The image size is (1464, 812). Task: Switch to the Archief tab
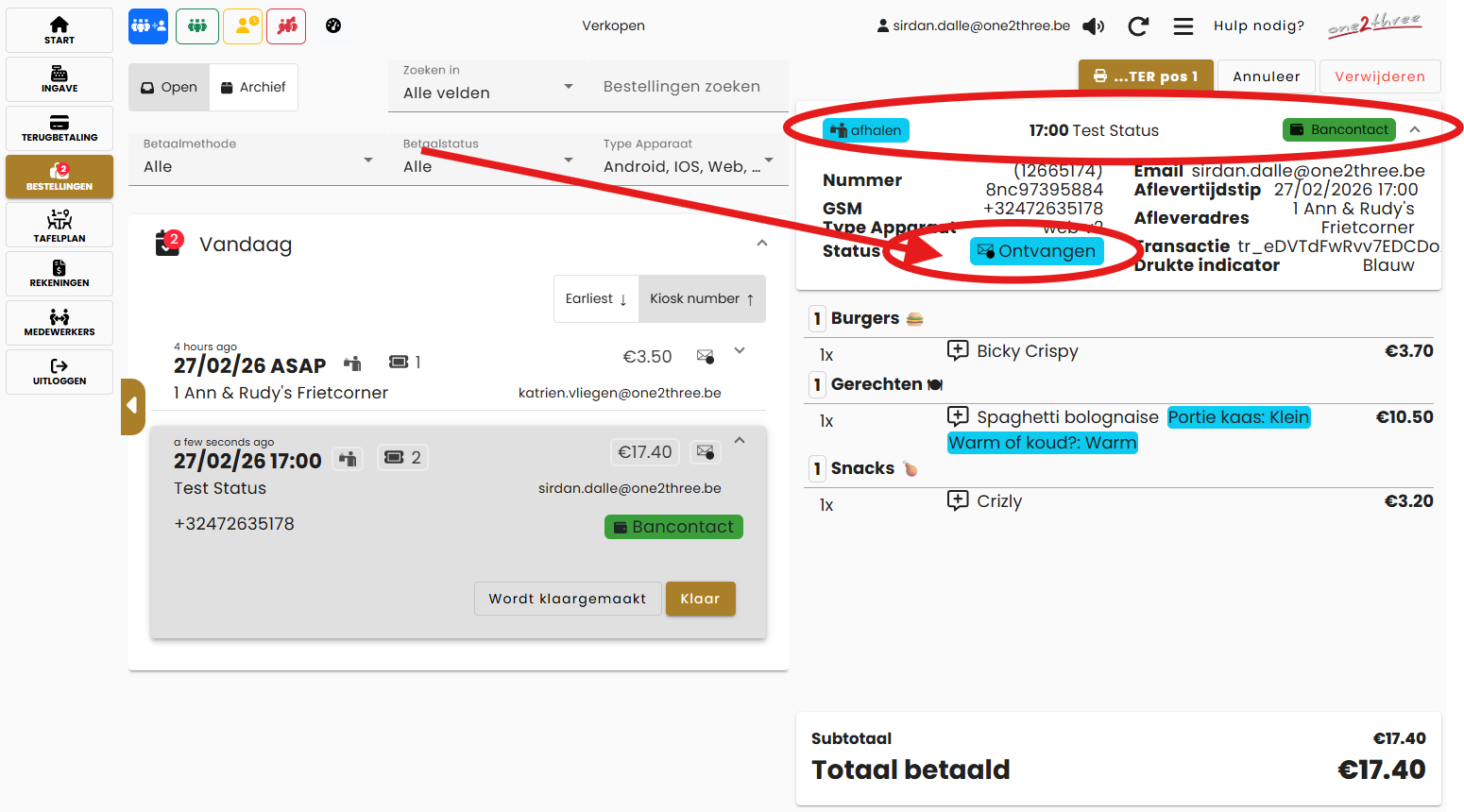coord(253,88)
